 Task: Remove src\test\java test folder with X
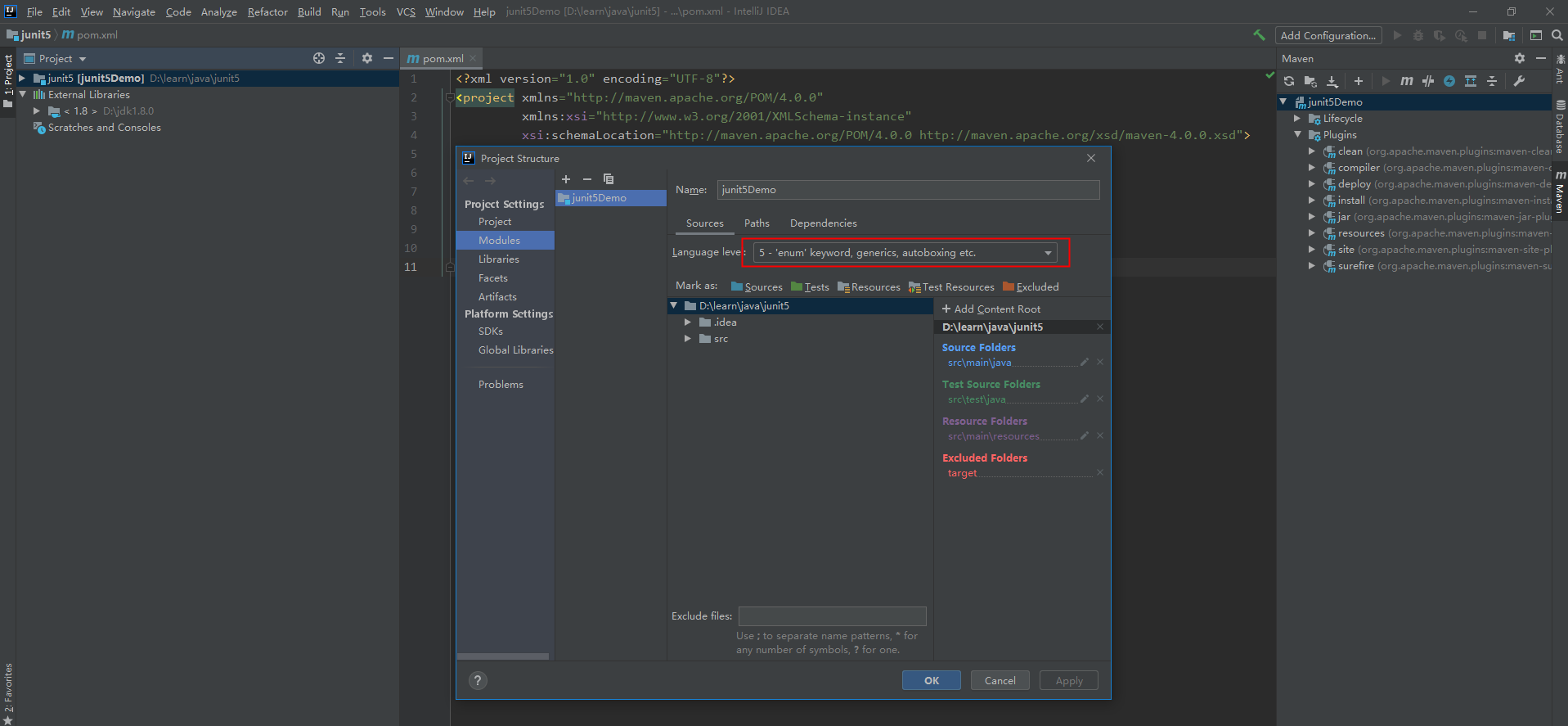1100,399
